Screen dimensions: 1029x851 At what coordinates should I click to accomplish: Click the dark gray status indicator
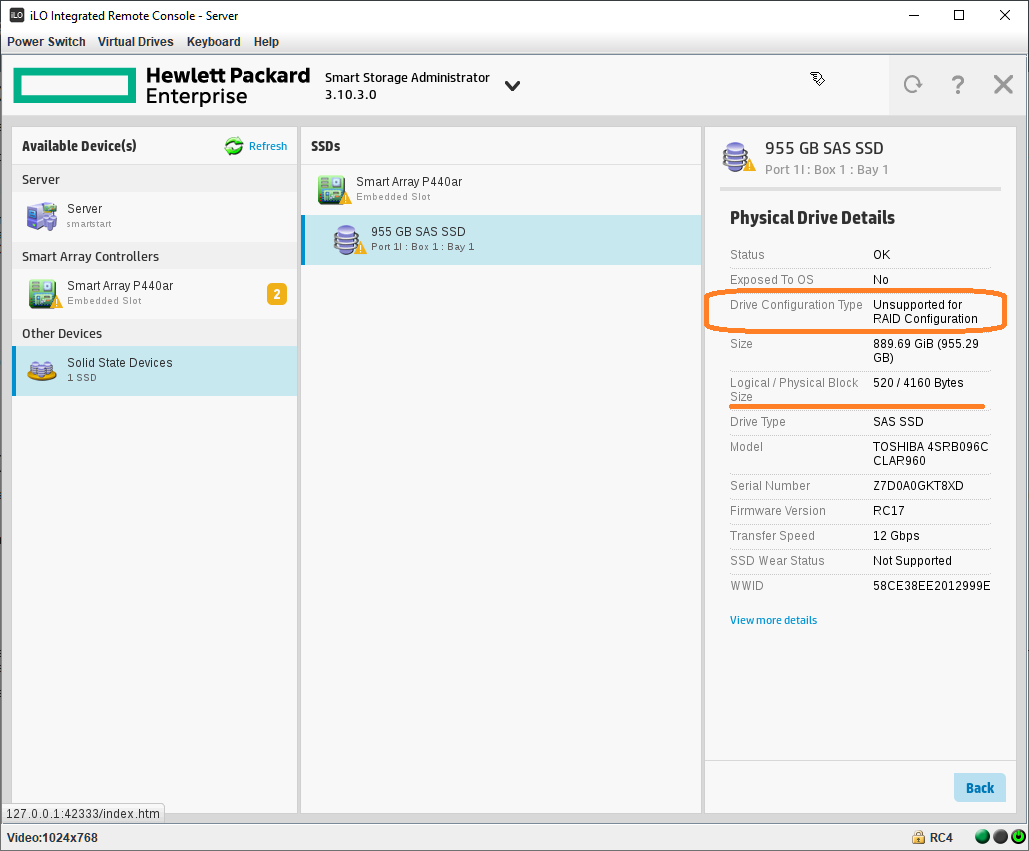pos(1000,837)
